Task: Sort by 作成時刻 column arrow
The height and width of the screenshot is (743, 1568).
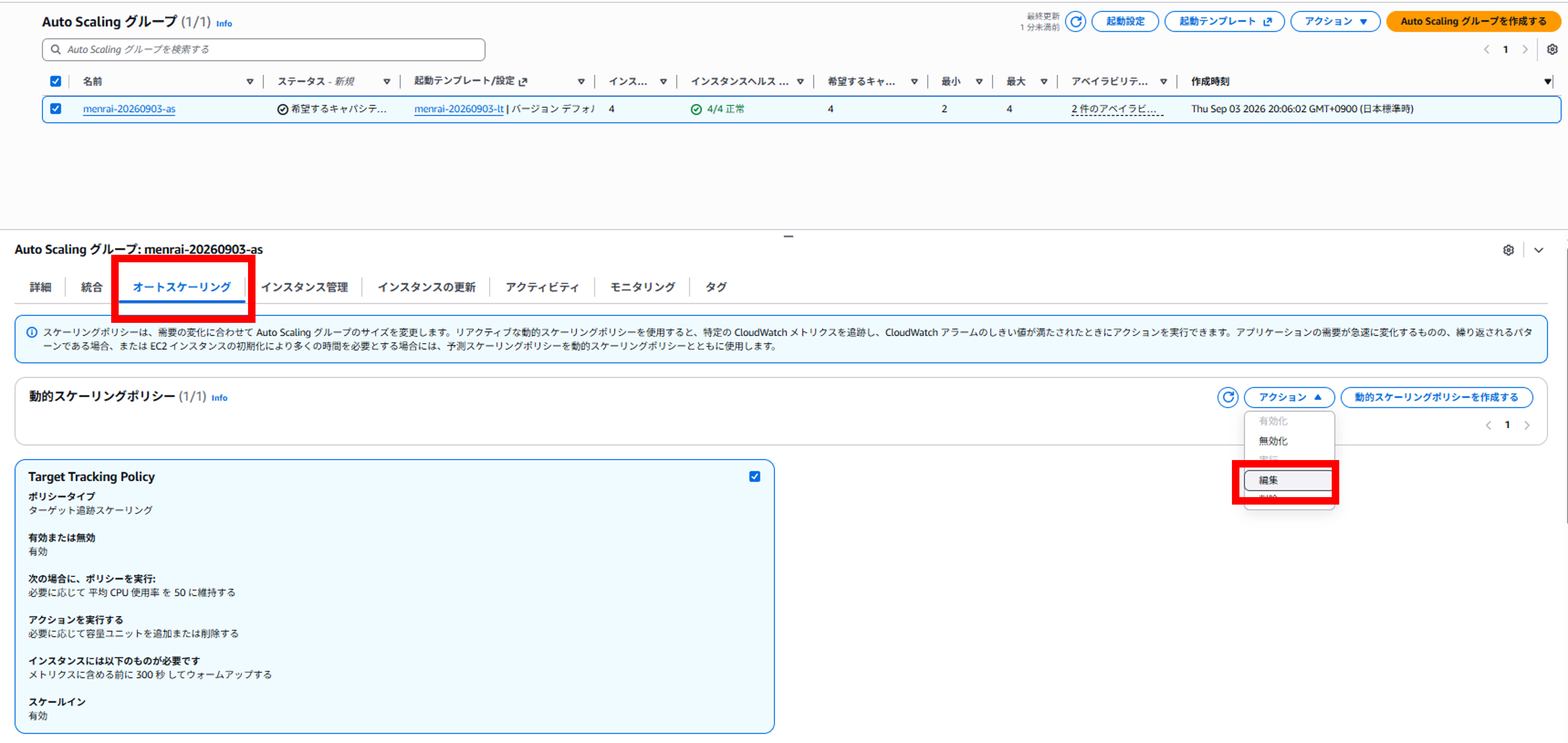Action: coord(1547,82)
